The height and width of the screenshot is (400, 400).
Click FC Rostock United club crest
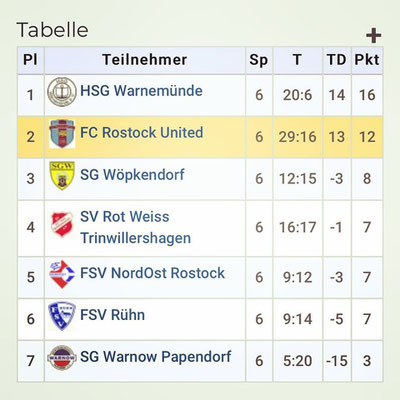[x=62, y=133]
